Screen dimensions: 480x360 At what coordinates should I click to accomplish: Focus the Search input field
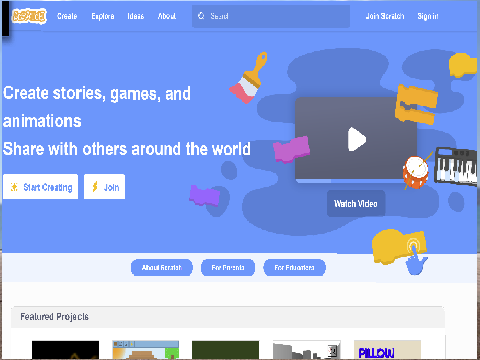pyautogui.click(x=271, y=16)
